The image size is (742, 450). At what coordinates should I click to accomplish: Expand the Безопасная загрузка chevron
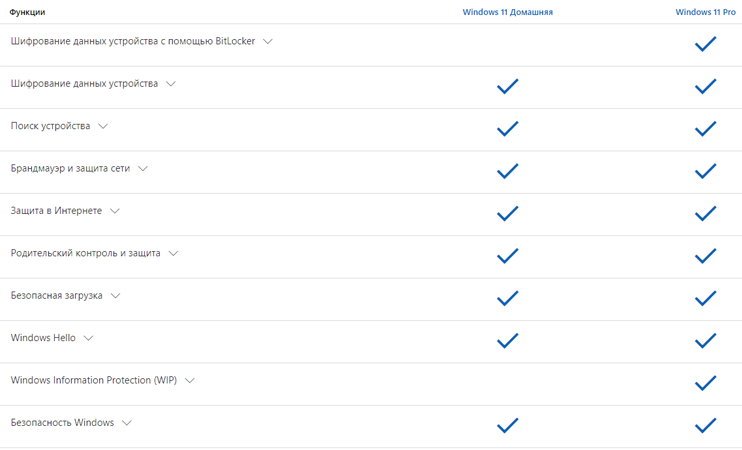pyautogui.click(x=115, y=296)
